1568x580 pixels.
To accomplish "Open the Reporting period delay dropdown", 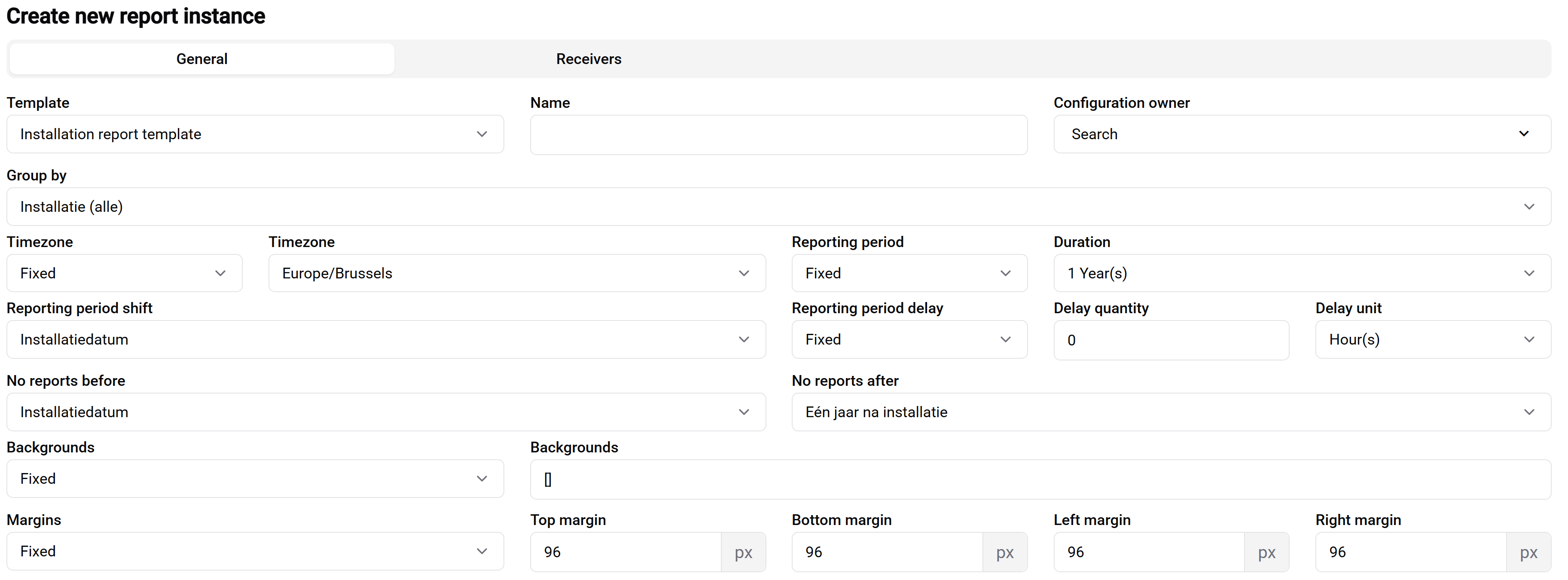I will tap(909, 339).
